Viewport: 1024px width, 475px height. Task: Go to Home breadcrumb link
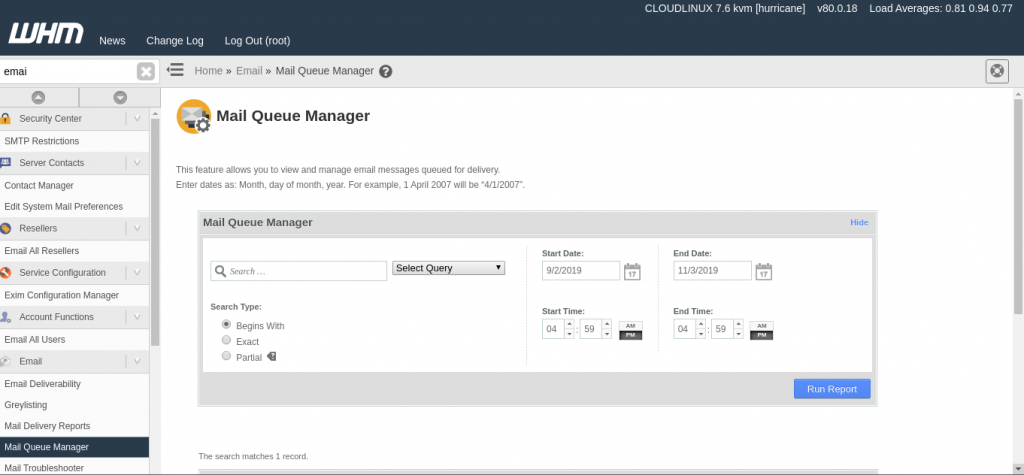pyautogui.click(x=208, y=71)
